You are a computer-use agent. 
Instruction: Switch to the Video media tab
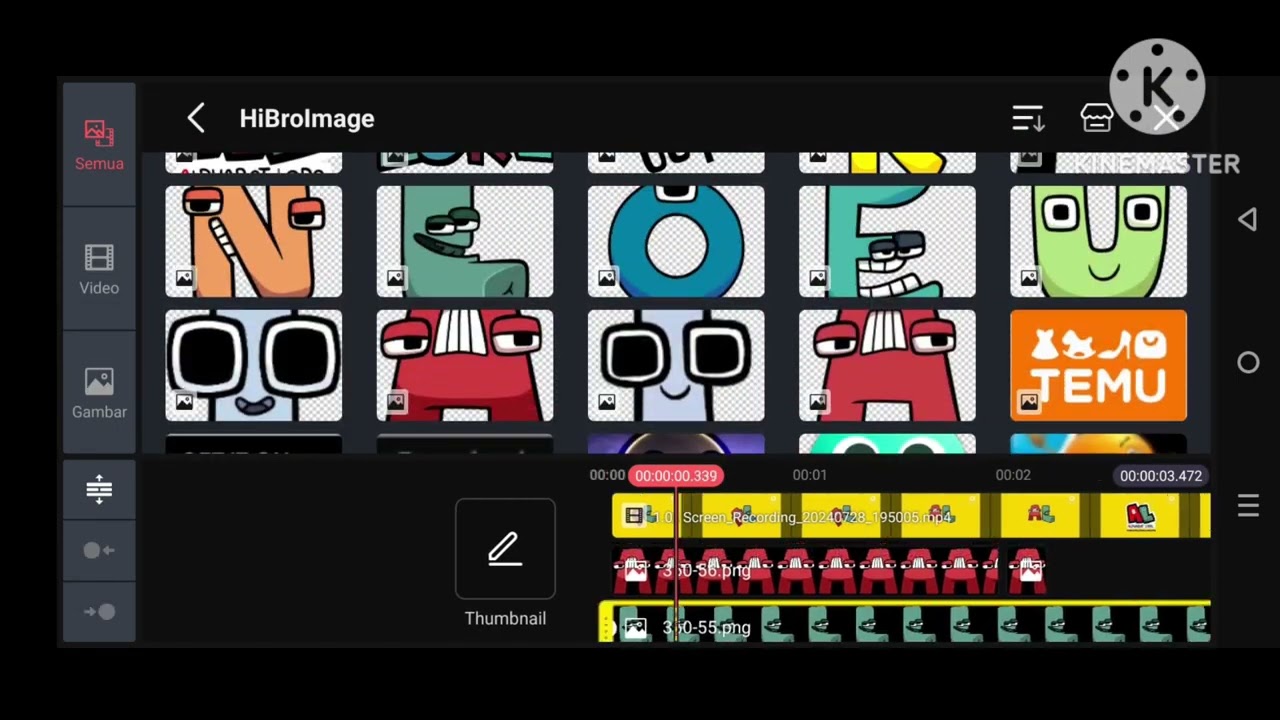click(x=99, y=270)
